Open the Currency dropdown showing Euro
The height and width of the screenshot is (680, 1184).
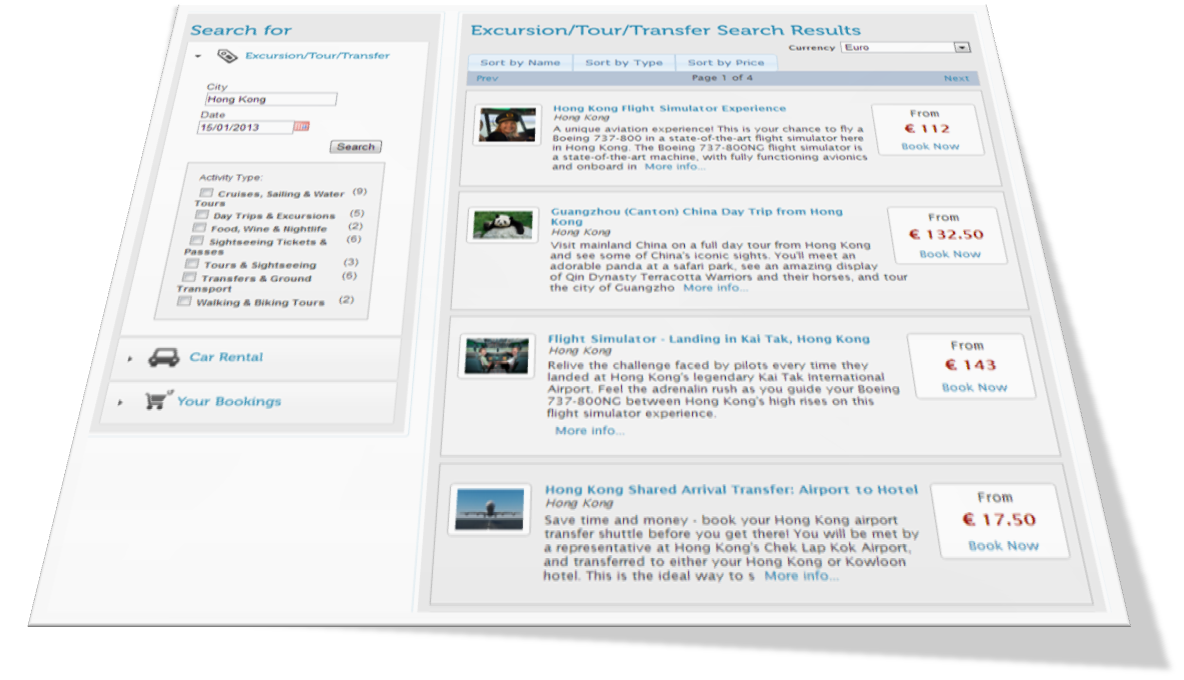pos(962,47)
